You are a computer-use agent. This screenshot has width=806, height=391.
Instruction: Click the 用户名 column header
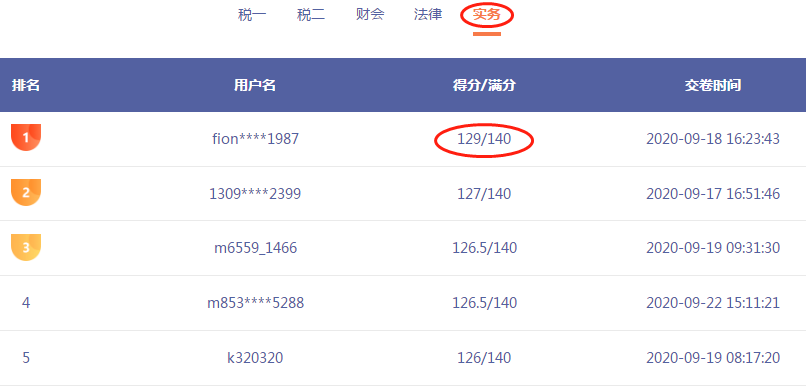click(255, 85)
